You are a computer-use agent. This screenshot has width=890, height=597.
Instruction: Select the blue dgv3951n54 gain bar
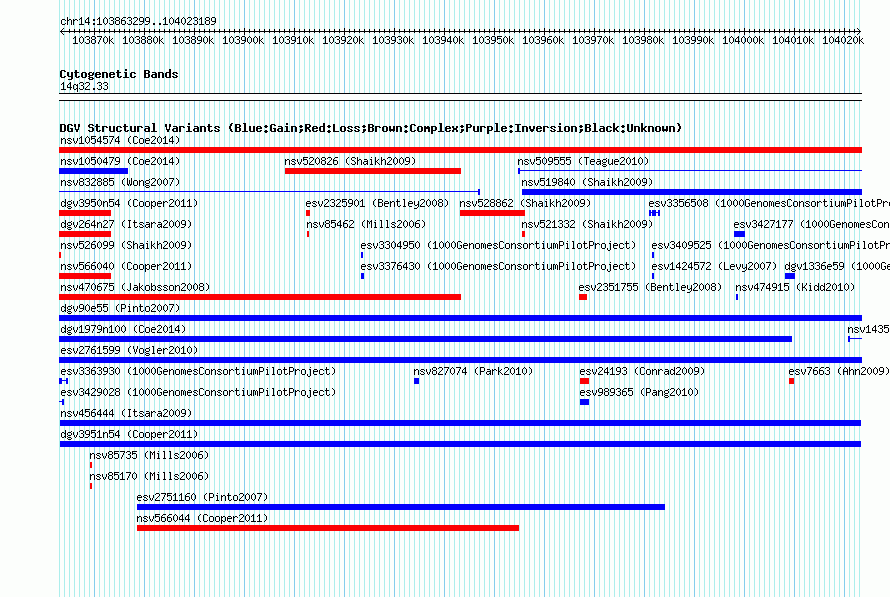tap(460, 444)
